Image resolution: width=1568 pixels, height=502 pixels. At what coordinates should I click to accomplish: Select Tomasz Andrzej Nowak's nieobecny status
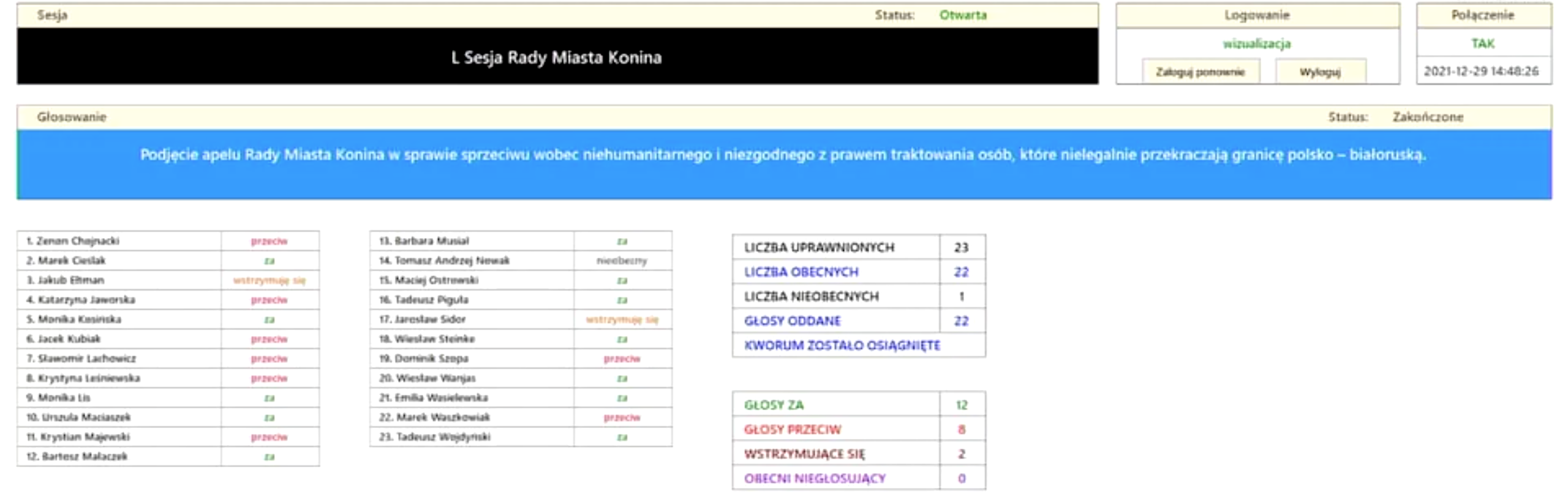tap(622, 261)
